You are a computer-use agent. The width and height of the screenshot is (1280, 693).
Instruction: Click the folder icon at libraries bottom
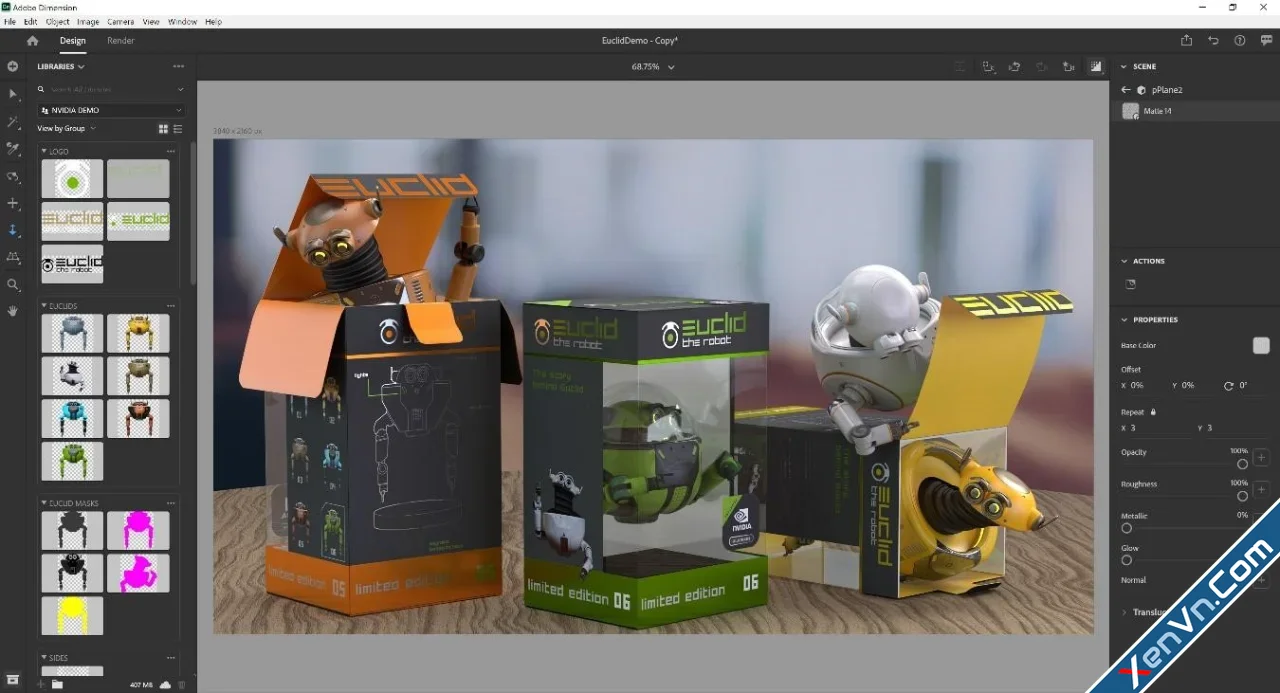click(57, 685)
